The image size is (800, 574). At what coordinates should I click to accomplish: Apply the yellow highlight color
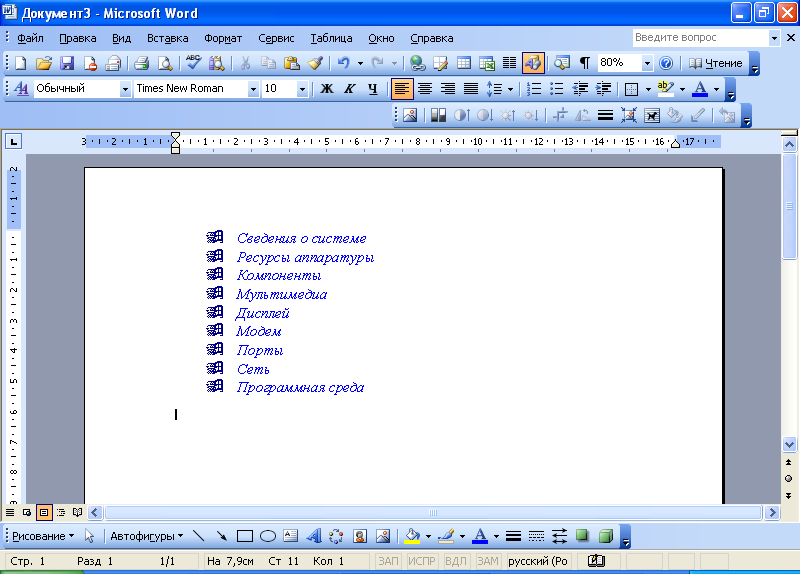point(665,89)
